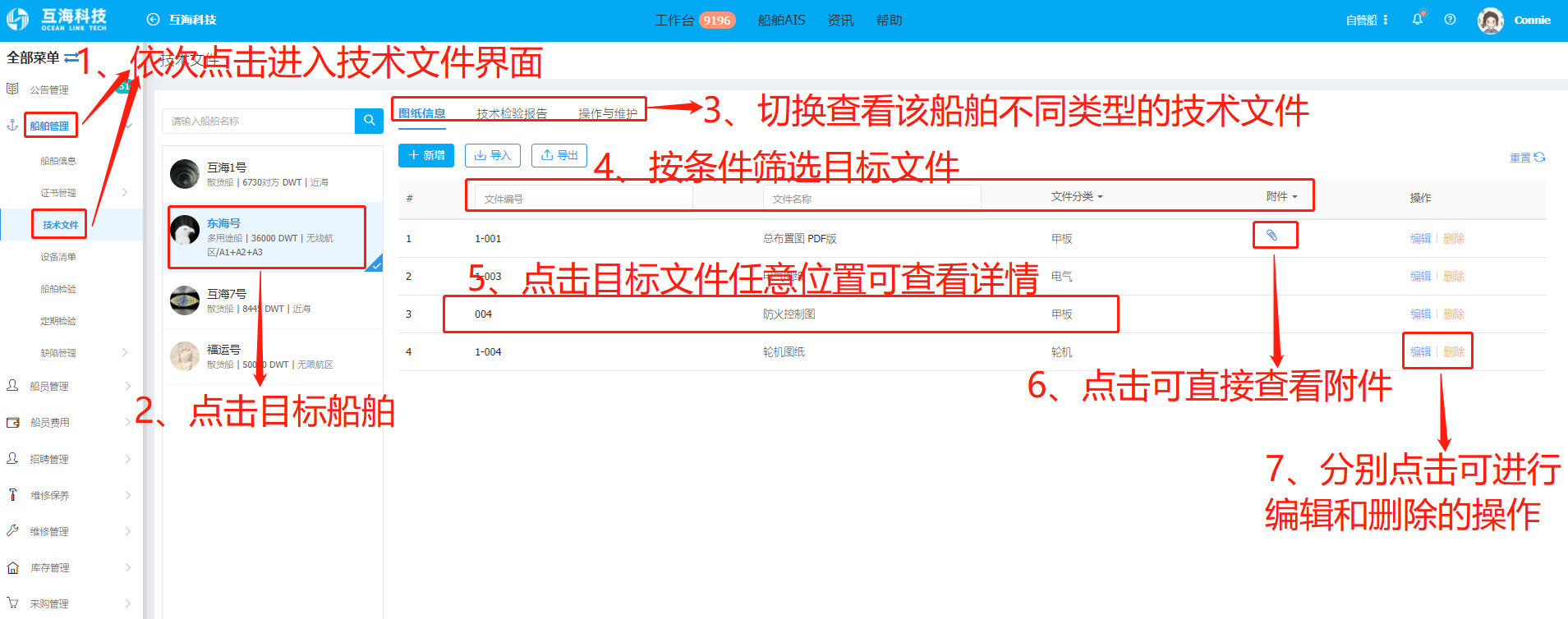Open the 帮助 top menu
This screenshot has width=1568, height=619.
point(889,20)
